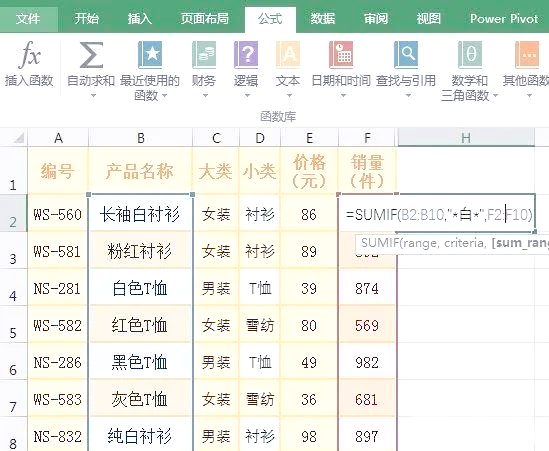This screenshot has width=549, height=451.
Task: Click price cell with value 98
Action: coord(309,435)
